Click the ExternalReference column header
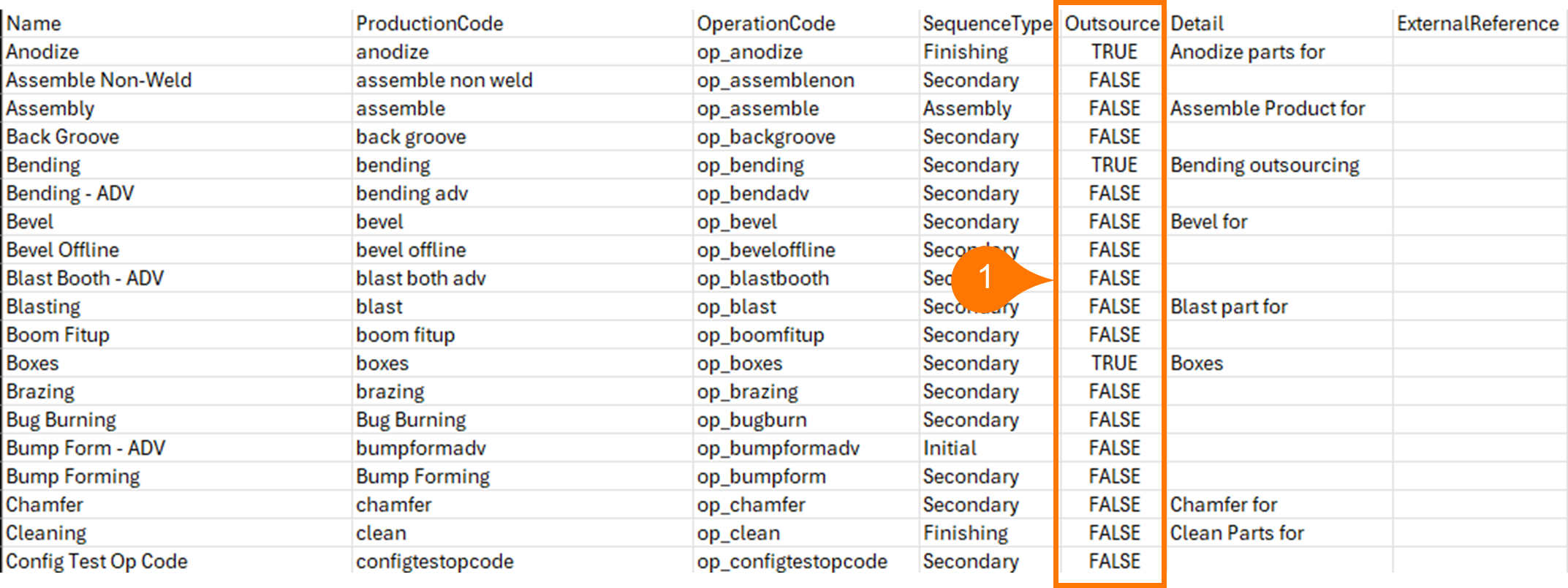 (1477, 24)
